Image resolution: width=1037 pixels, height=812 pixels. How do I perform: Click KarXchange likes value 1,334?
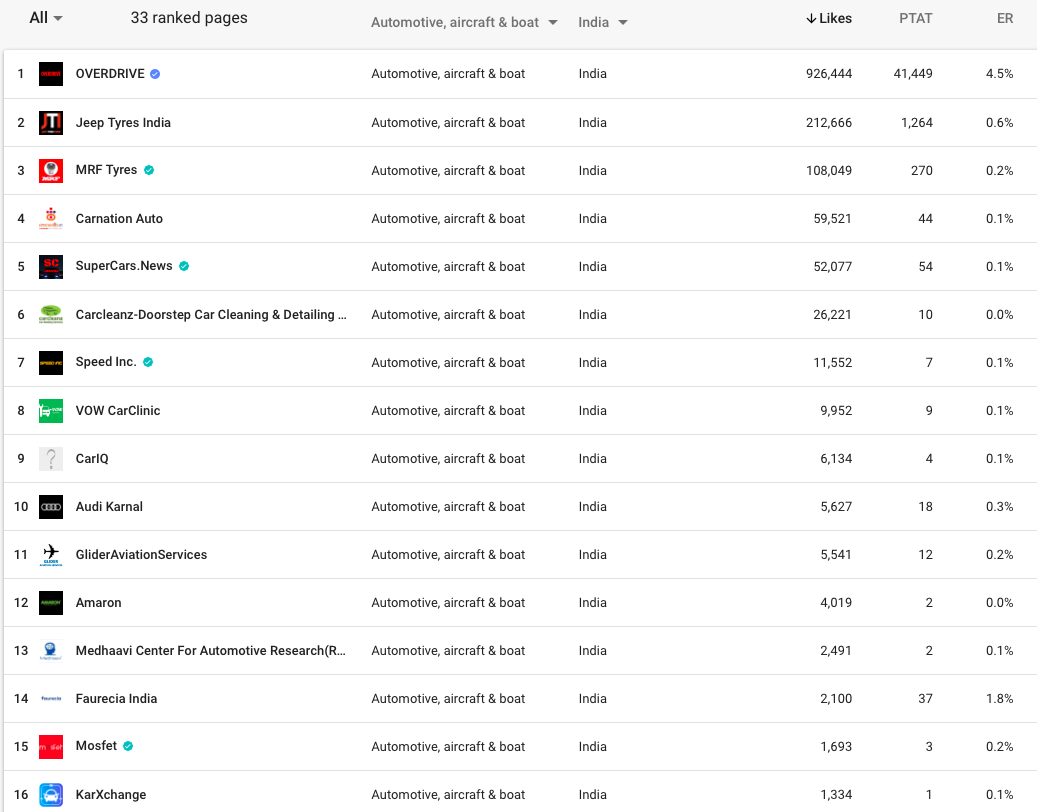tap(836, 795)
